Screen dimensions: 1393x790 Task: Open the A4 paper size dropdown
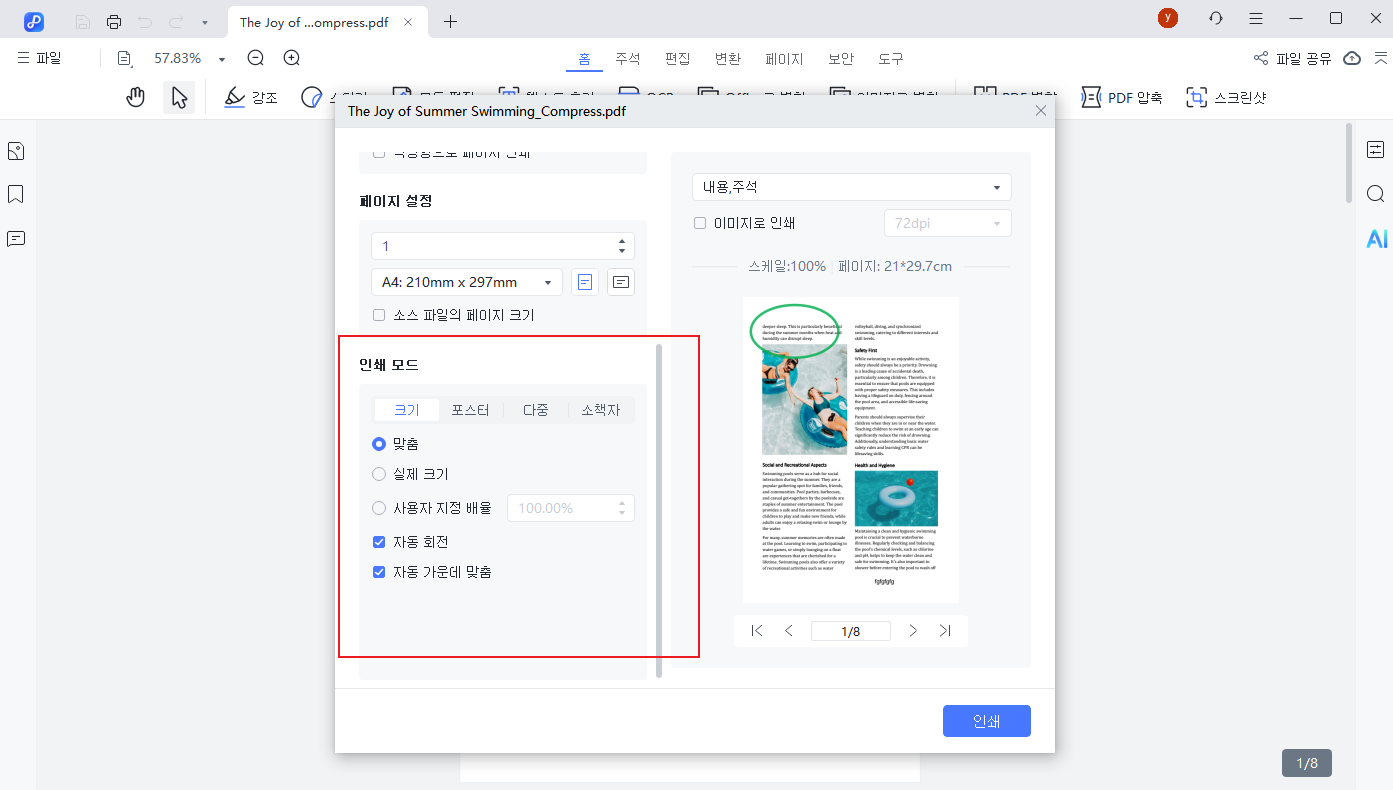466,281
